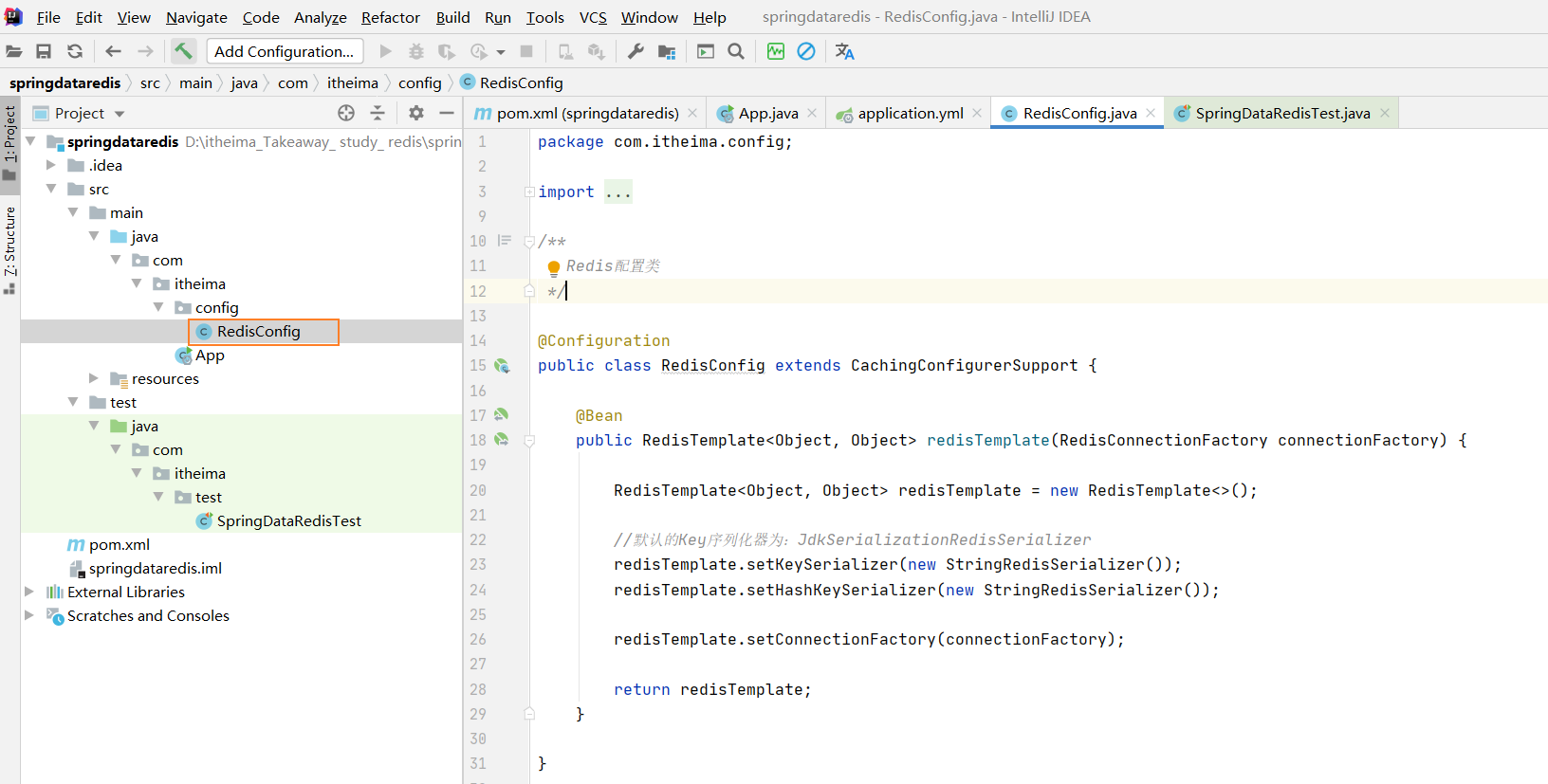The width and height of the screenshot is (1548, 784).
Task: Click the blue slashed-circle toolbar icon
Action: (806, 51)
